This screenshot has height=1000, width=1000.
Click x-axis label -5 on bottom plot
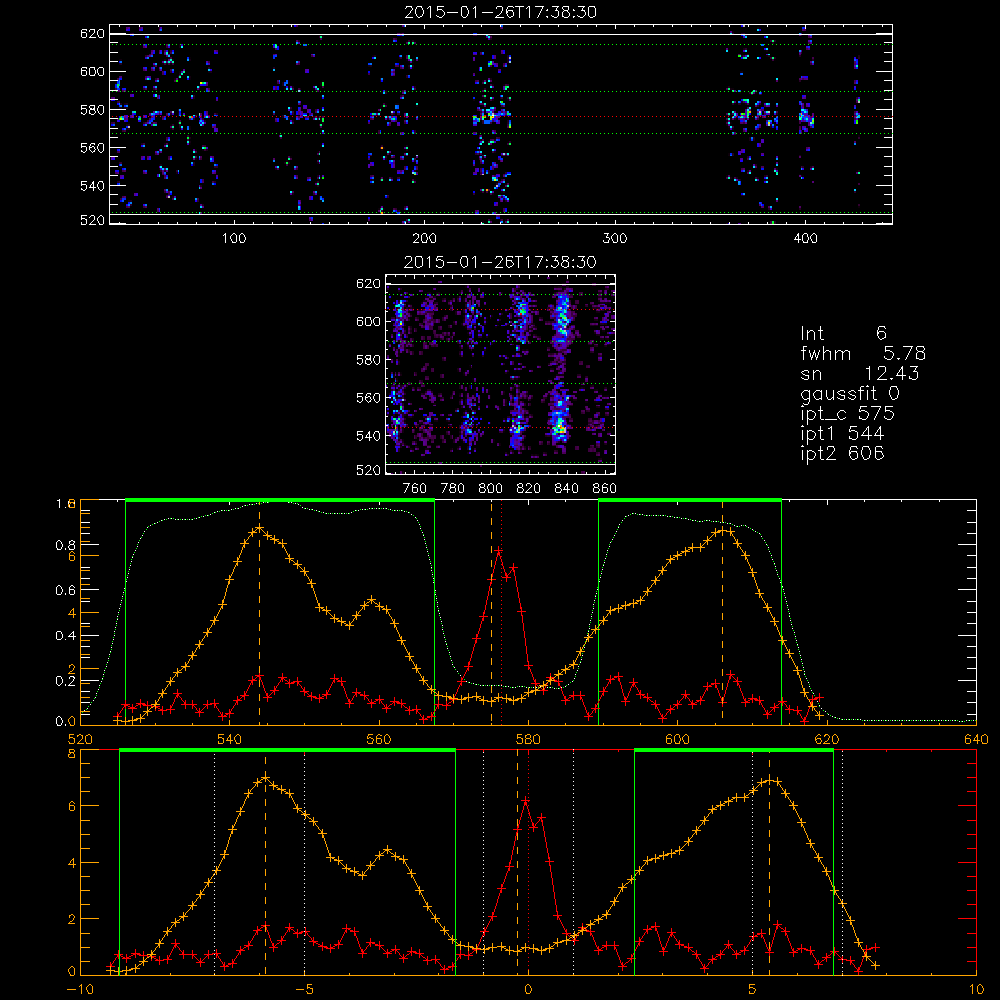(304, 989)
